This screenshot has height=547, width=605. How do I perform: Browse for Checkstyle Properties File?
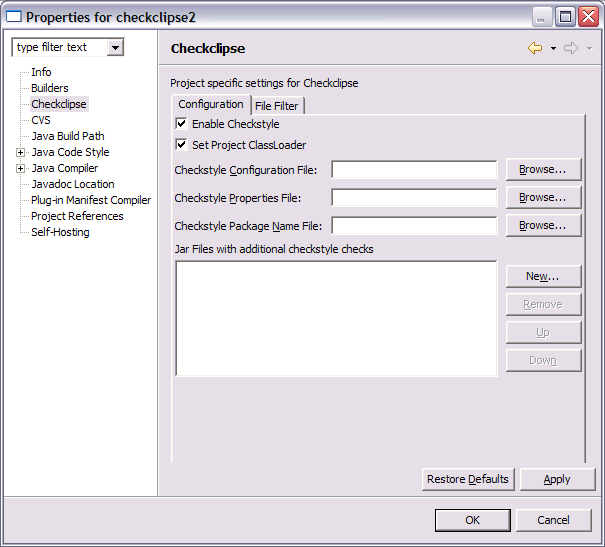[x=543, y=198]
